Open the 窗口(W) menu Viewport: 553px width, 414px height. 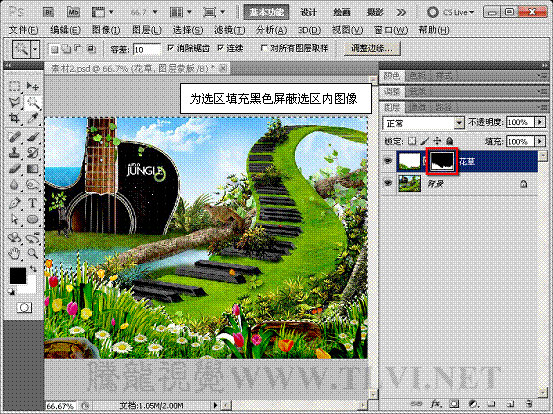point(391,30)
